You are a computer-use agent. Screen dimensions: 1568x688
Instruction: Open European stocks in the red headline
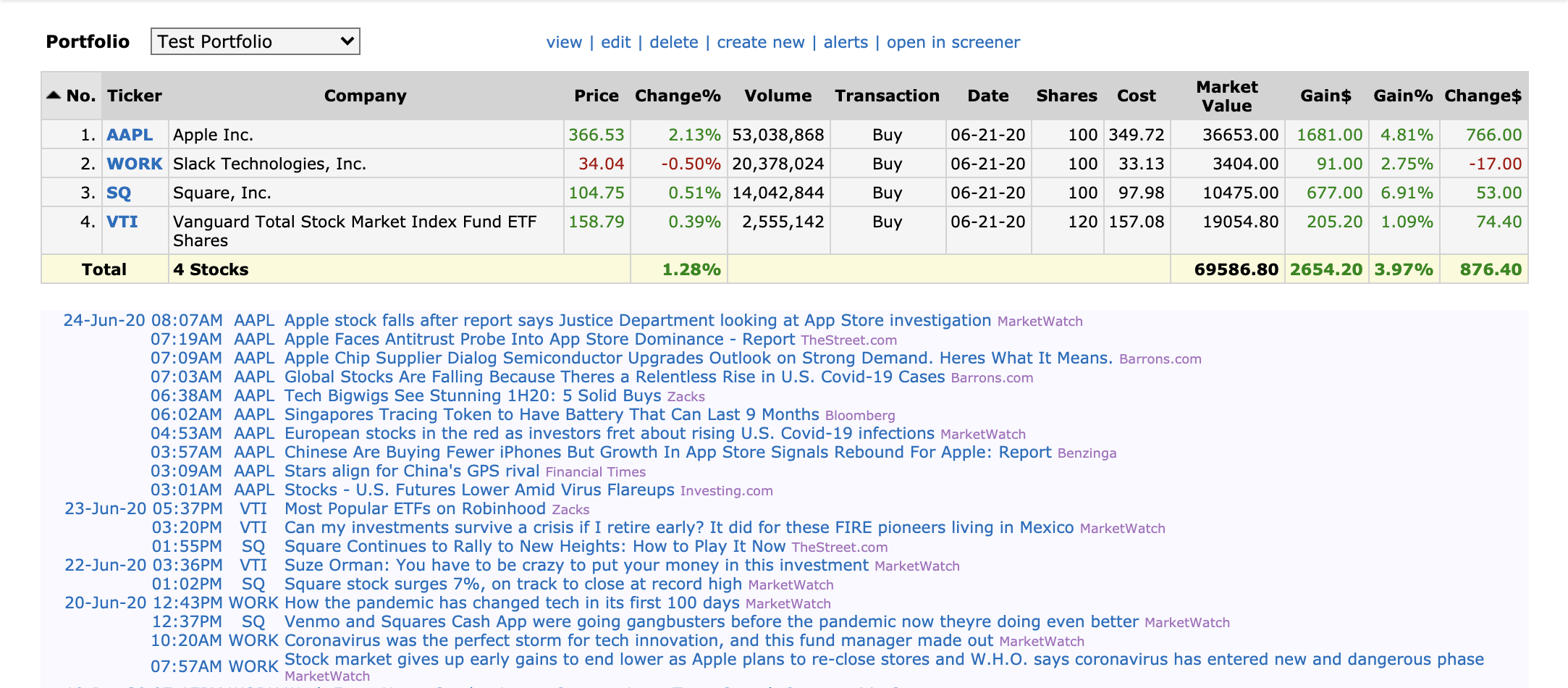point(610,433)
